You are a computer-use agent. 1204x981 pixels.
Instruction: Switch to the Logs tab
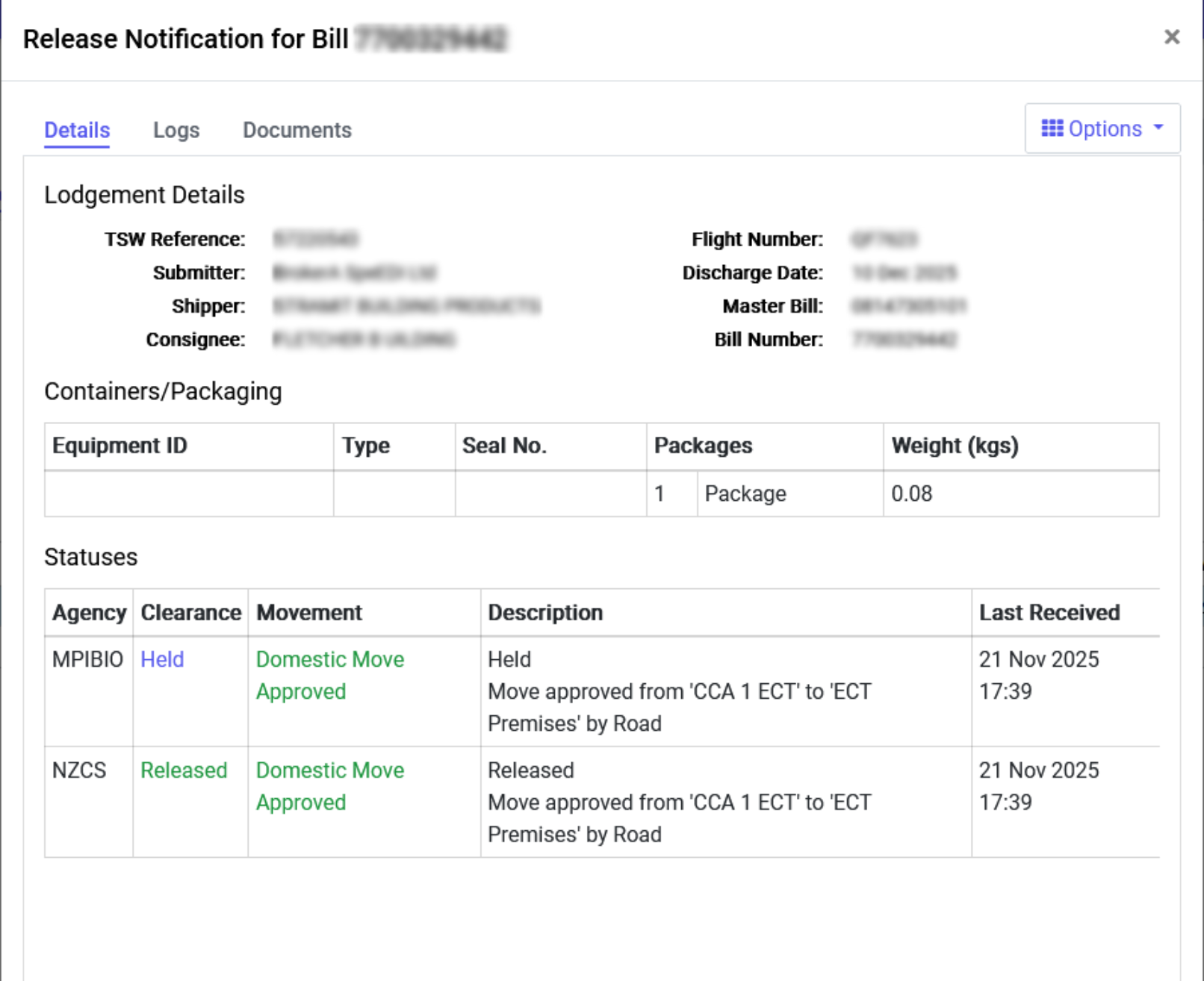coord(176,130)
